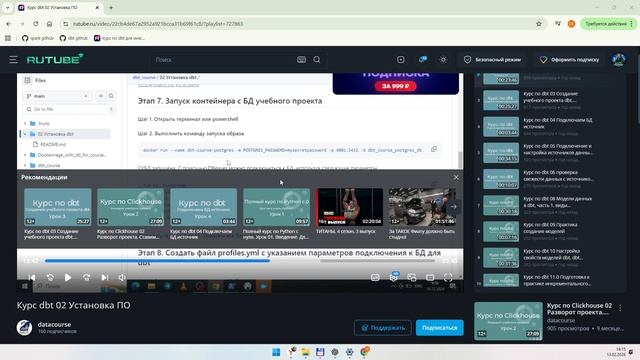Open File Explorer from taskbar
This screenshot has width=640, height=360.
point(305,352)
